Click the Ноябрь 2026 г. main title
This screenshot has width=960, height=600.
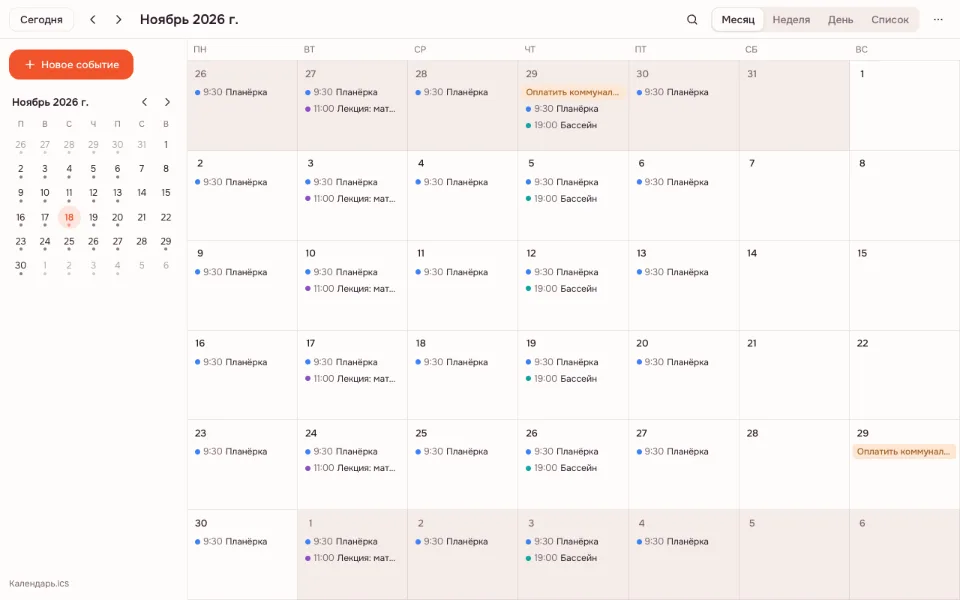189,20
